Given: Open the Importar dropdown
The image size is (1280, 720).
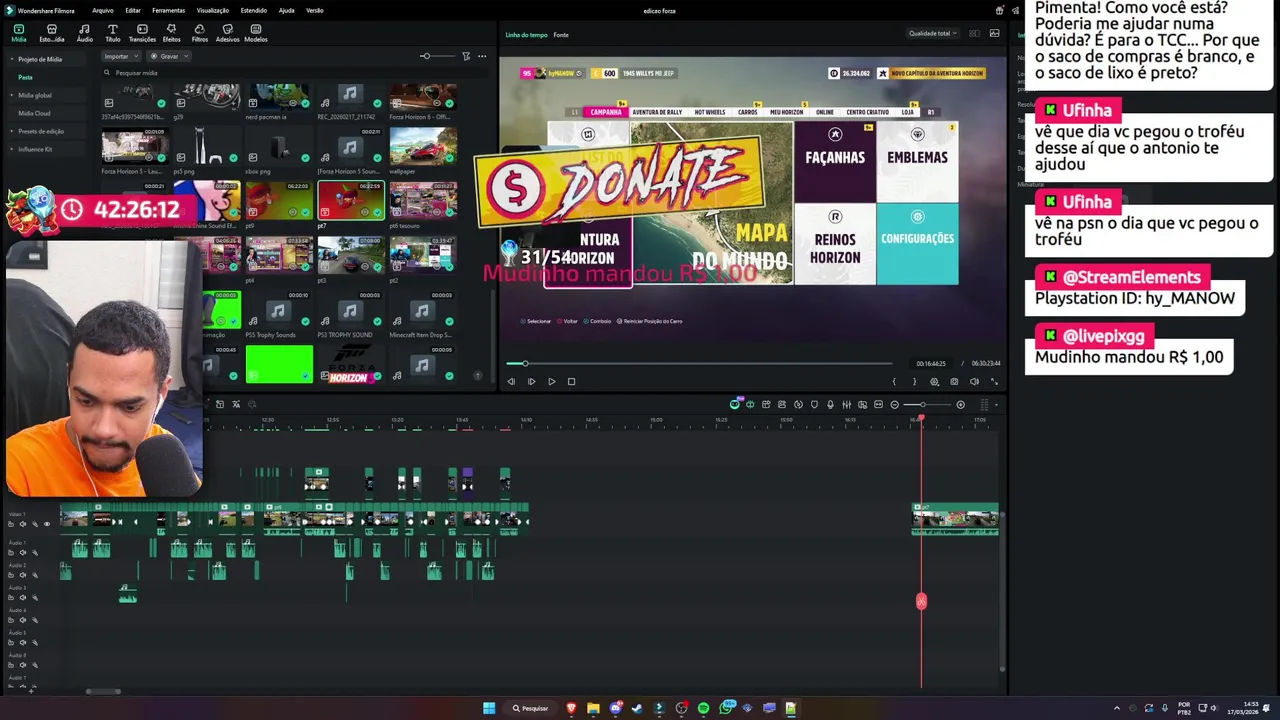Looking at the screenshot, I should coord(120,56).
